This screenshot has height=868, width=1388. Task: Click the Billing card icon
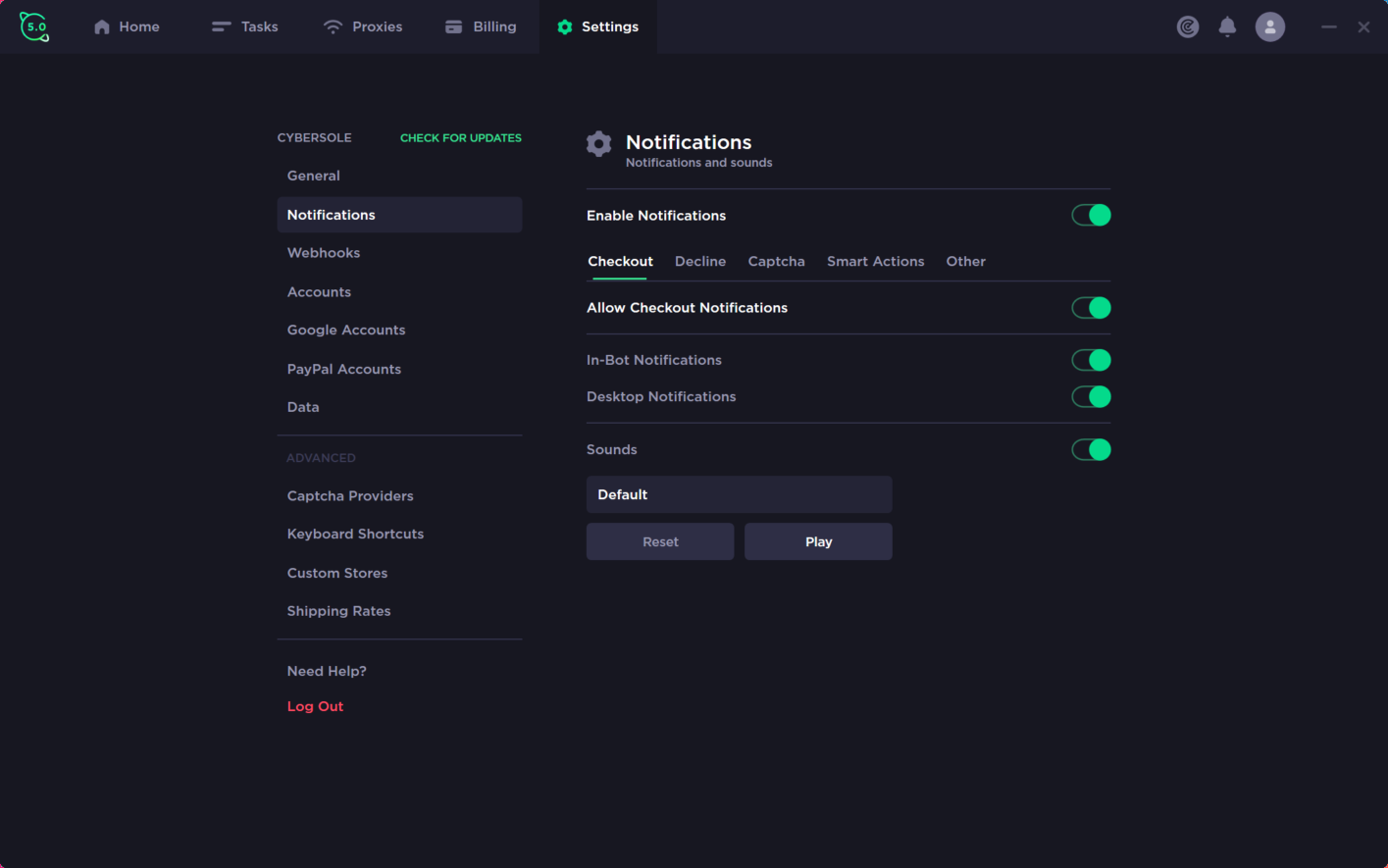click(453, 26)
